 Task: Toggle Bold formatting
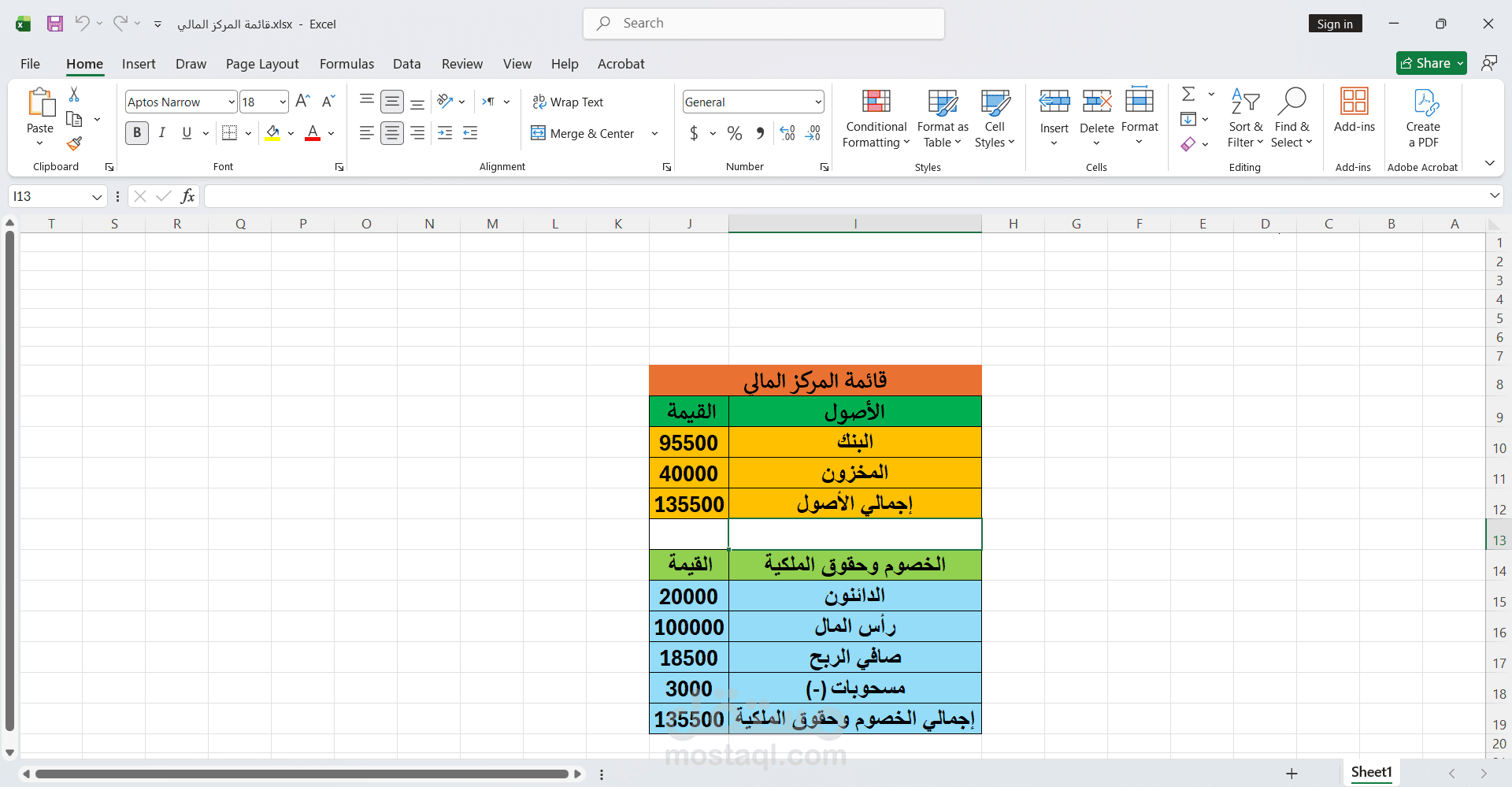(x=137, y=133)
